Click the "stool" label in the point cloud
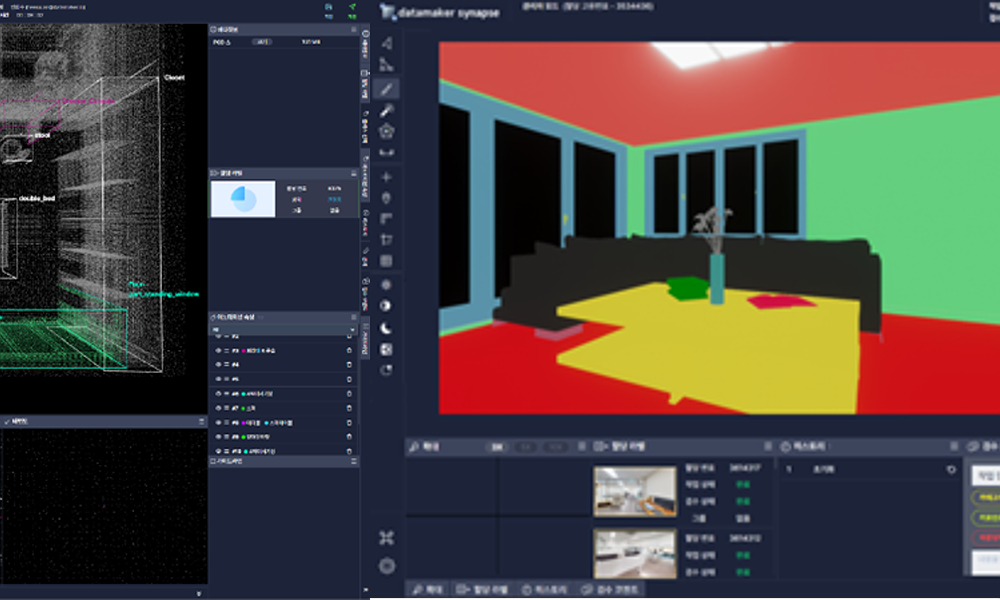 (x=42, y=135)
